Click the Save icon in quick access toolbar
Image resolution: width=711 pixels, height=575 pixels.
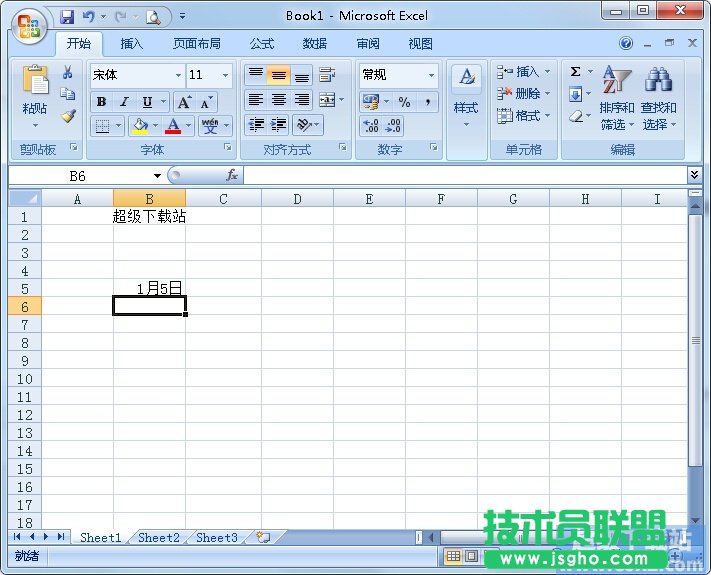[67, 16]
